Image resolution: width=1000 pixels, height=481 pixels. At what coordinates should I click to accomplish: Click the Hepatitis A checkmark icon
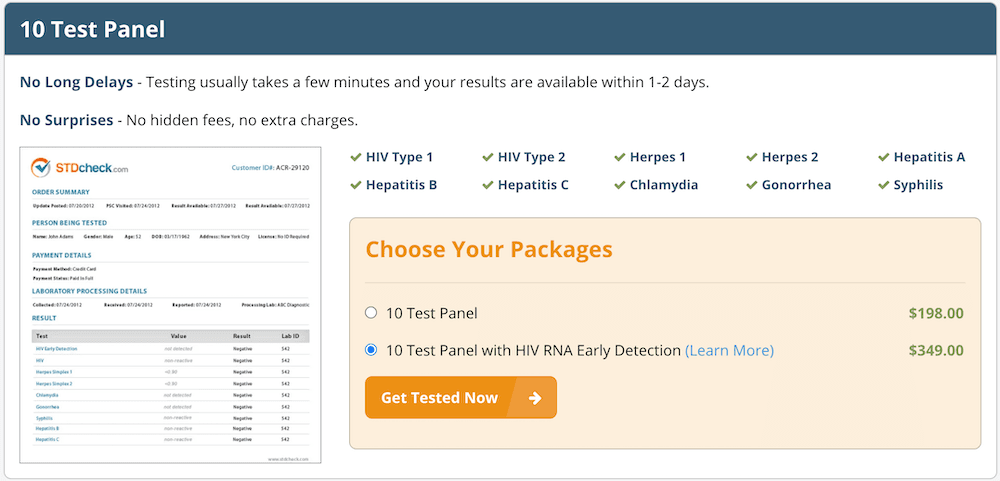884,157
